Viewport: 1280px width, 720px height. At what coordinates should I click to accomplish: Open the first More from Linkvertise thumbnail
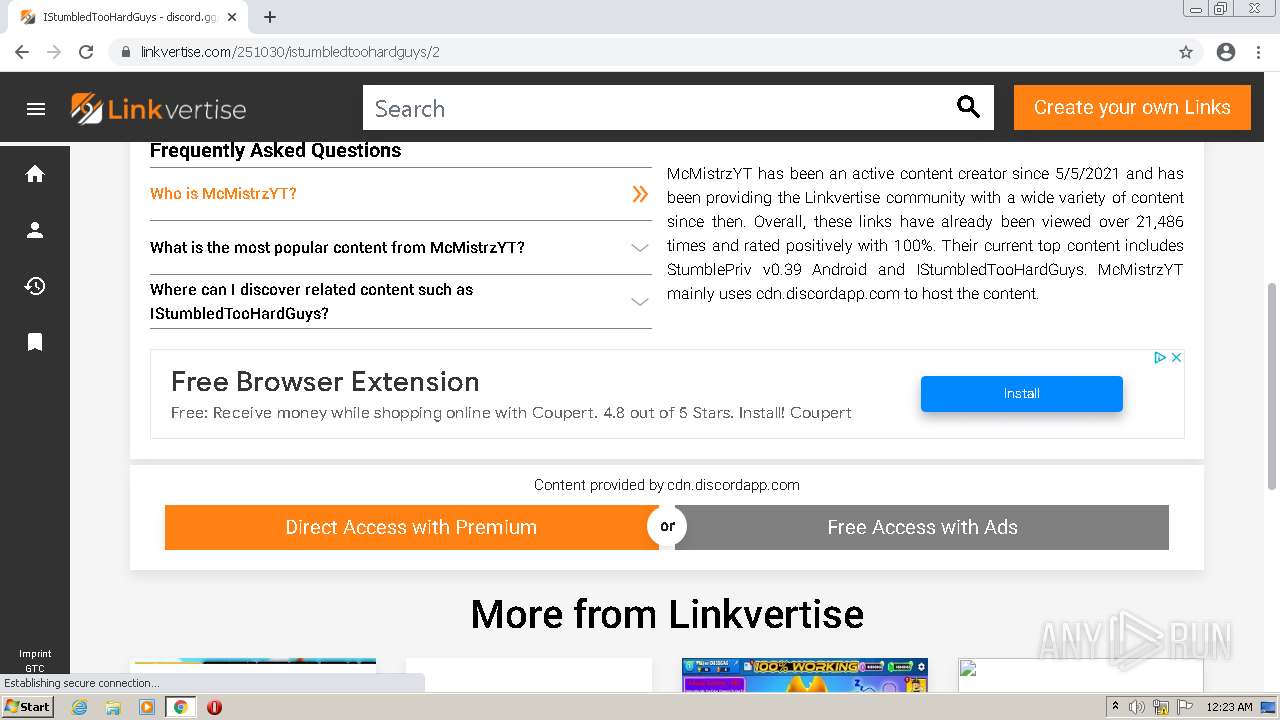pos(253,675)
